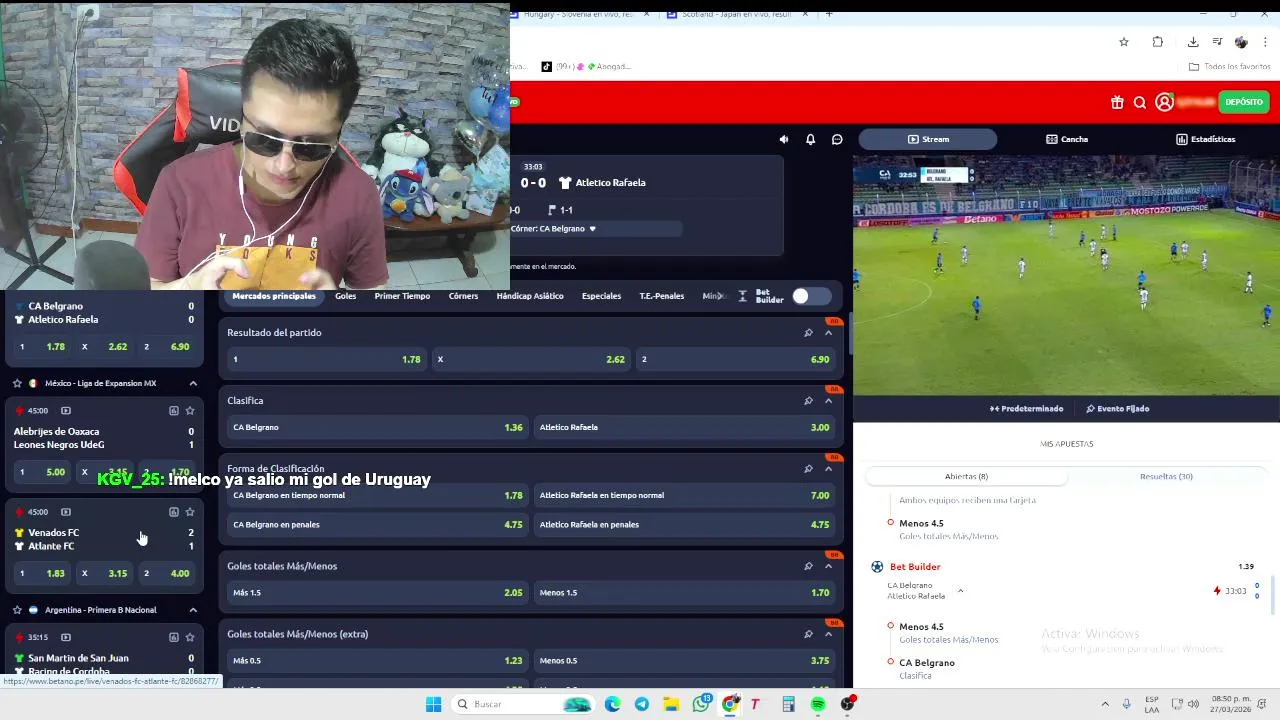Pin the Goles totales Más/Menos (extra) market
This screenshot has width=1280, height=720.
[x=808, y=634]
